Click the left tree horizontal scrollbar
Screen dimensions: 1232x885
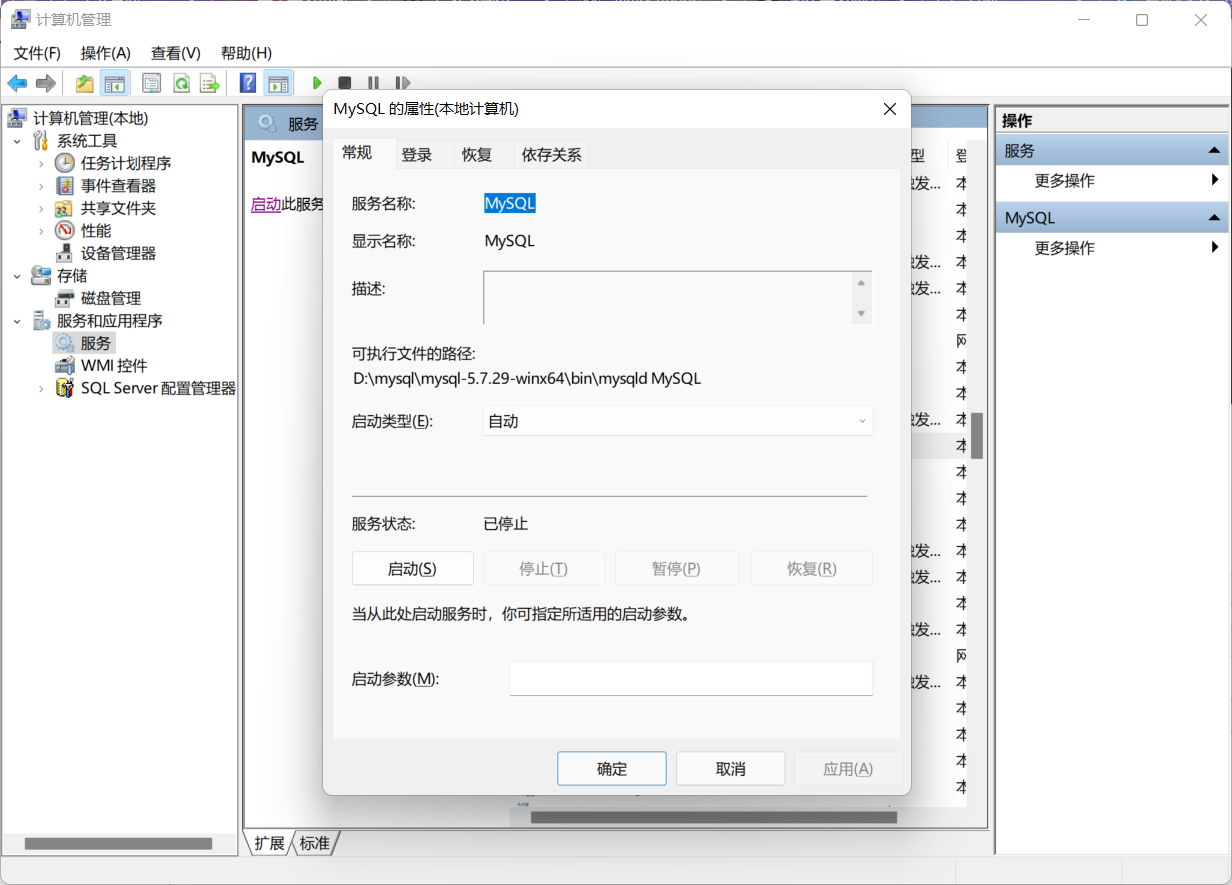[x=118, y=843]
